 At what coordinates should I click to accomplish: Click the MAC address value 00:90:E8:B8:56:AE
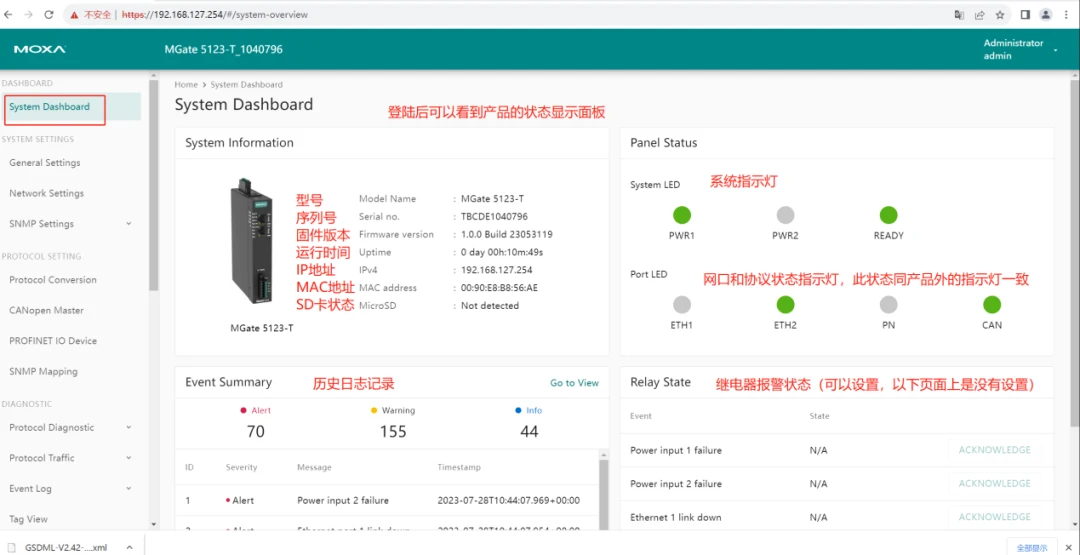click(499, 288)
